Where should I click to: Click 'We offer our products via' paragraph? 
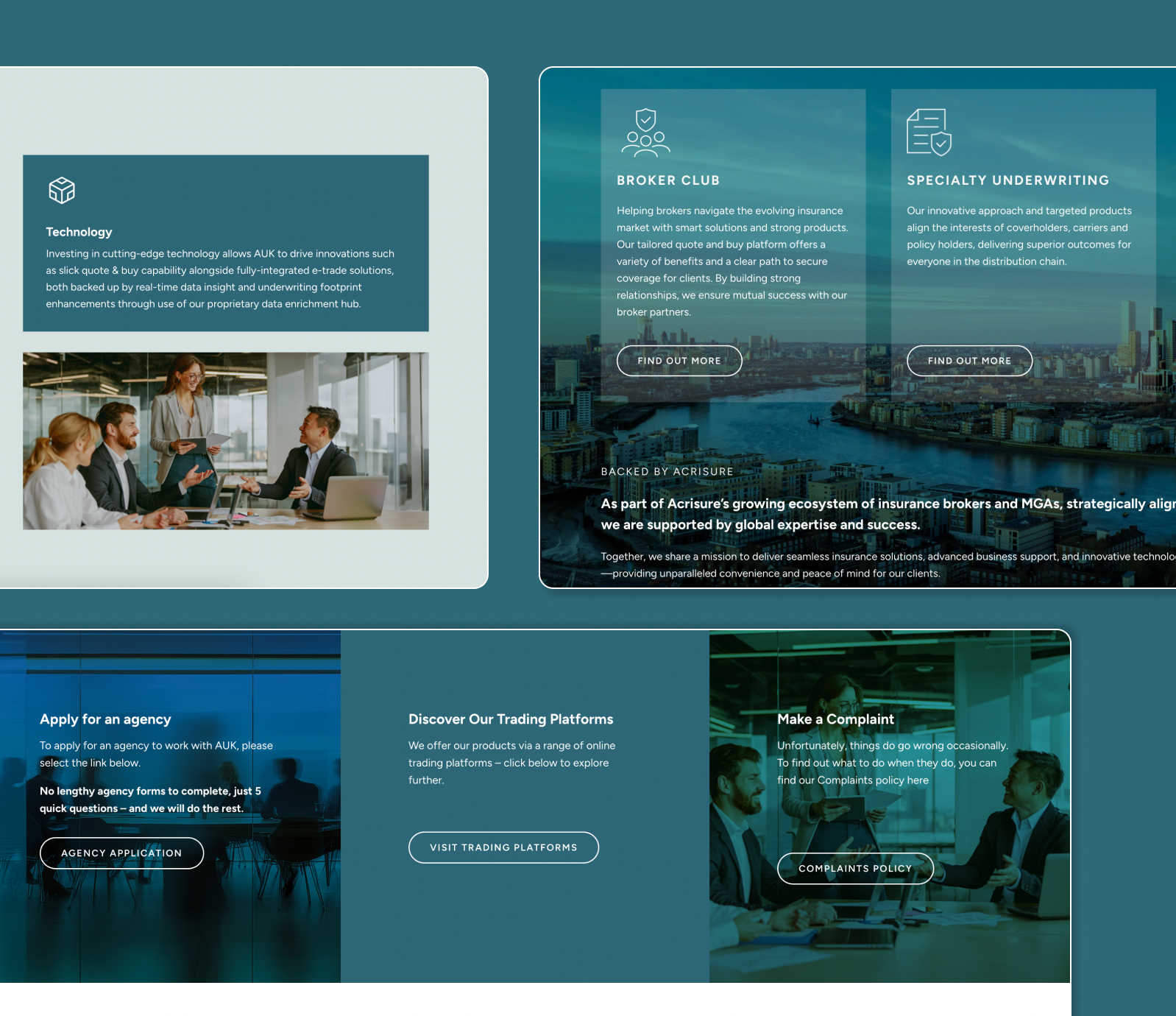pos(511,763)
